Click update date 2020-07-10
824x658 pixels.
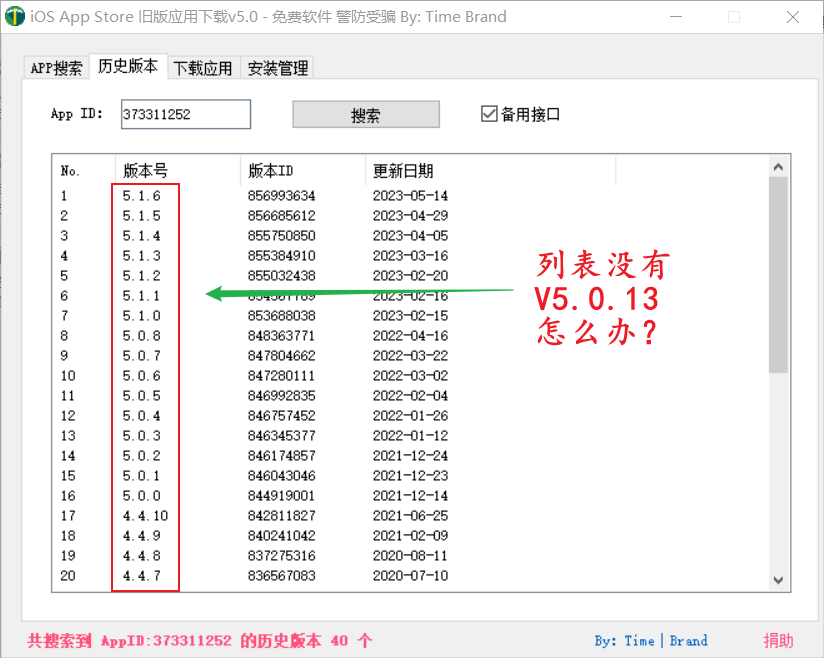[x=410, y=575]
